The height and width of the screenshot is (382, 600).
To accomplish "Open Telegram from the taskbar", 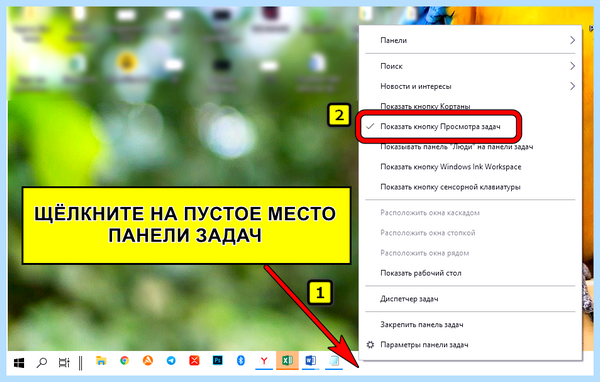I will point(171,361).
